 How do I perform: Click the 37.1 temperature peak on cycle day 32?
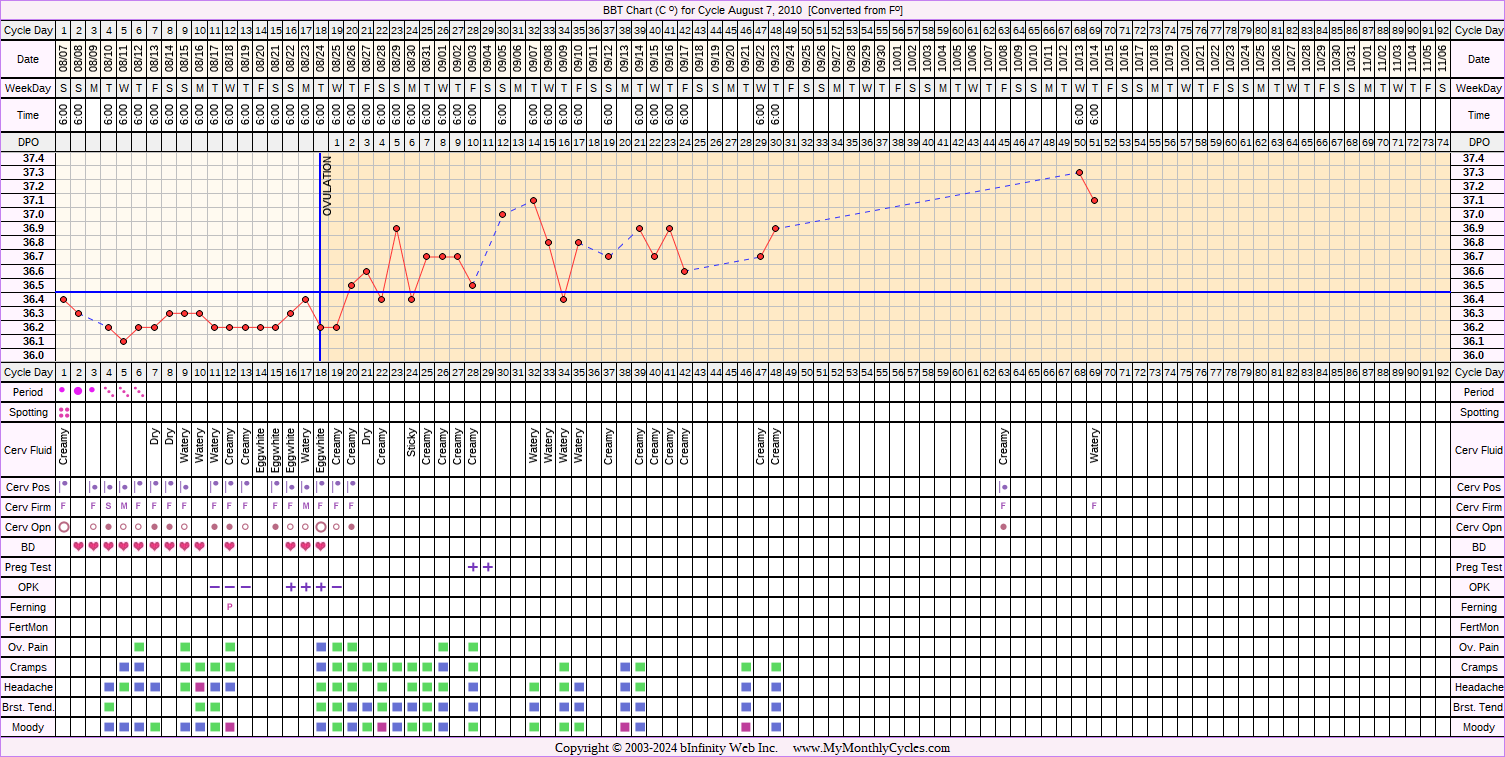[533, 200]
